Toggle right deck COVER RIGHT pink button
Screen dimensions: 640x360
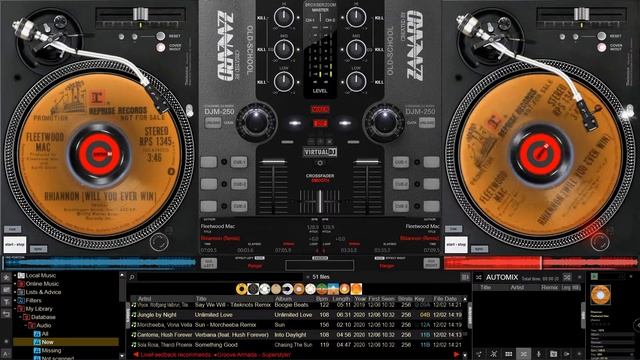point(601,47)
